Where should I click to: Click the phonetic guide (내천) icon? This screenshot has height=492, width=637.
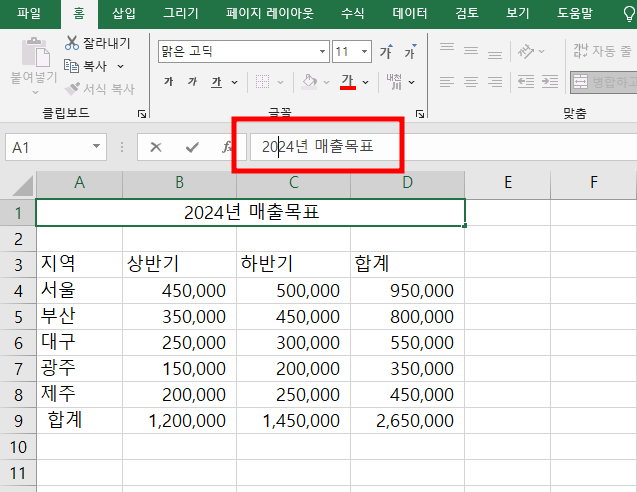tap(394, 82)
